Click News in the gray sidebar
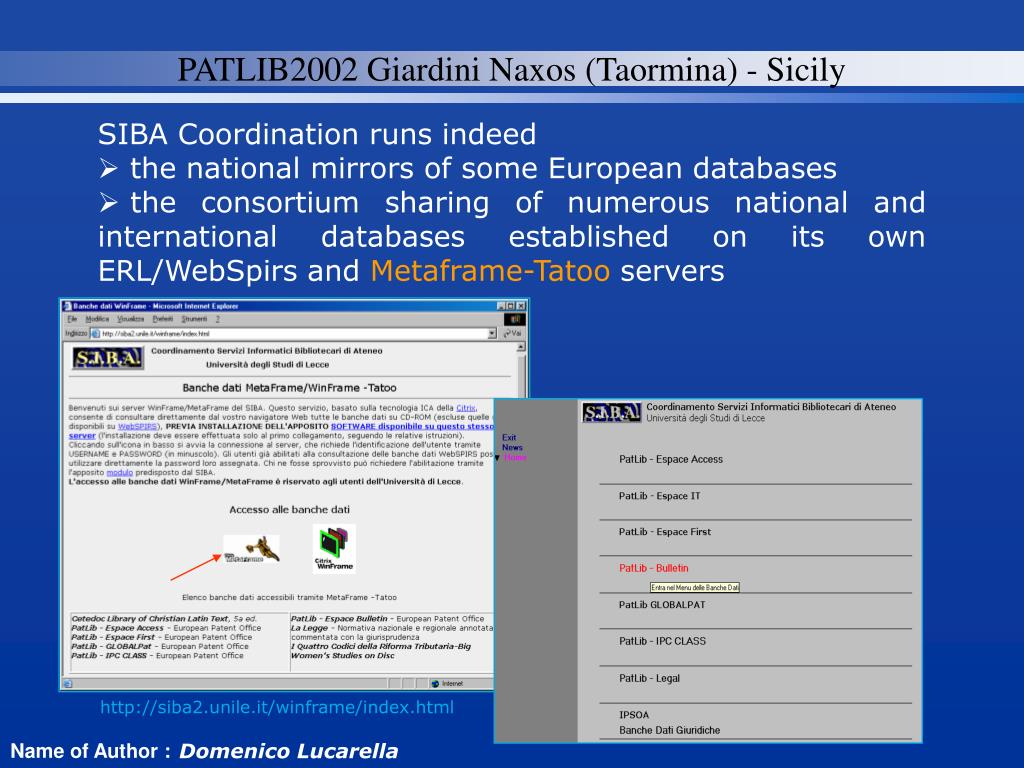This screenshot has height=768, width=1024. tap(512, 447)
